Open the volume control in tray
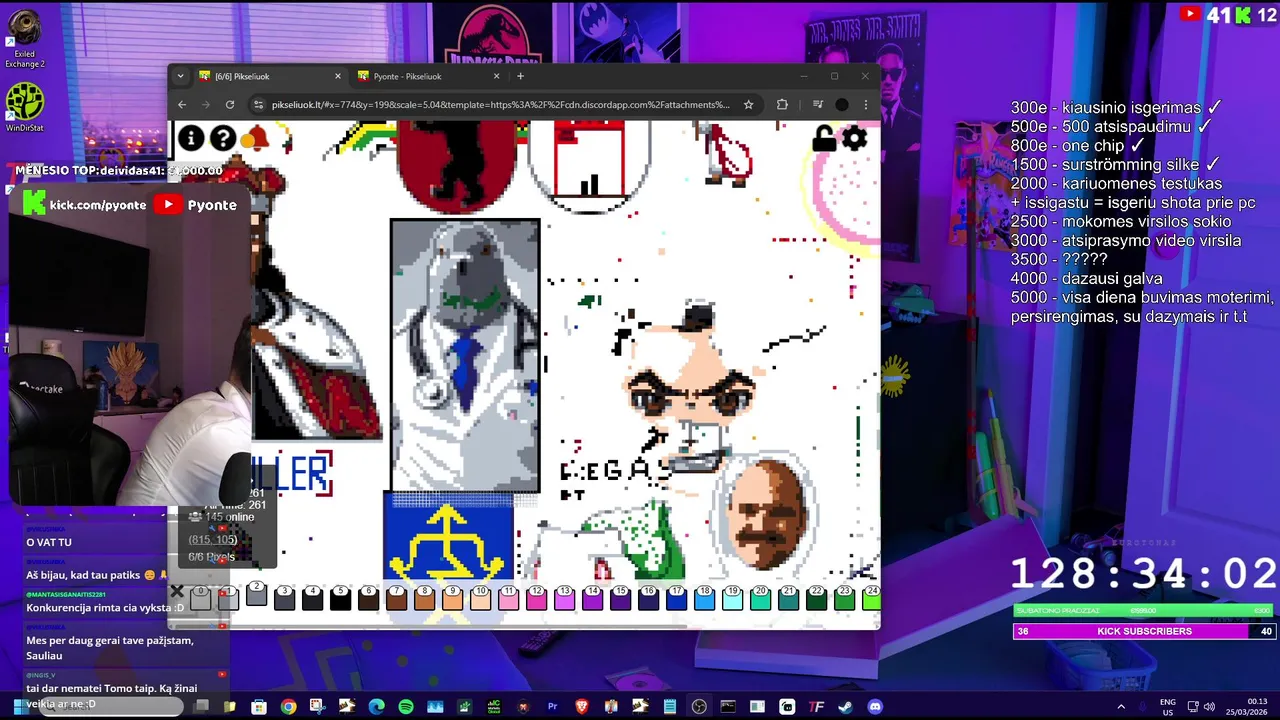Screen dimensions: 1280x720 (1209, 707)
